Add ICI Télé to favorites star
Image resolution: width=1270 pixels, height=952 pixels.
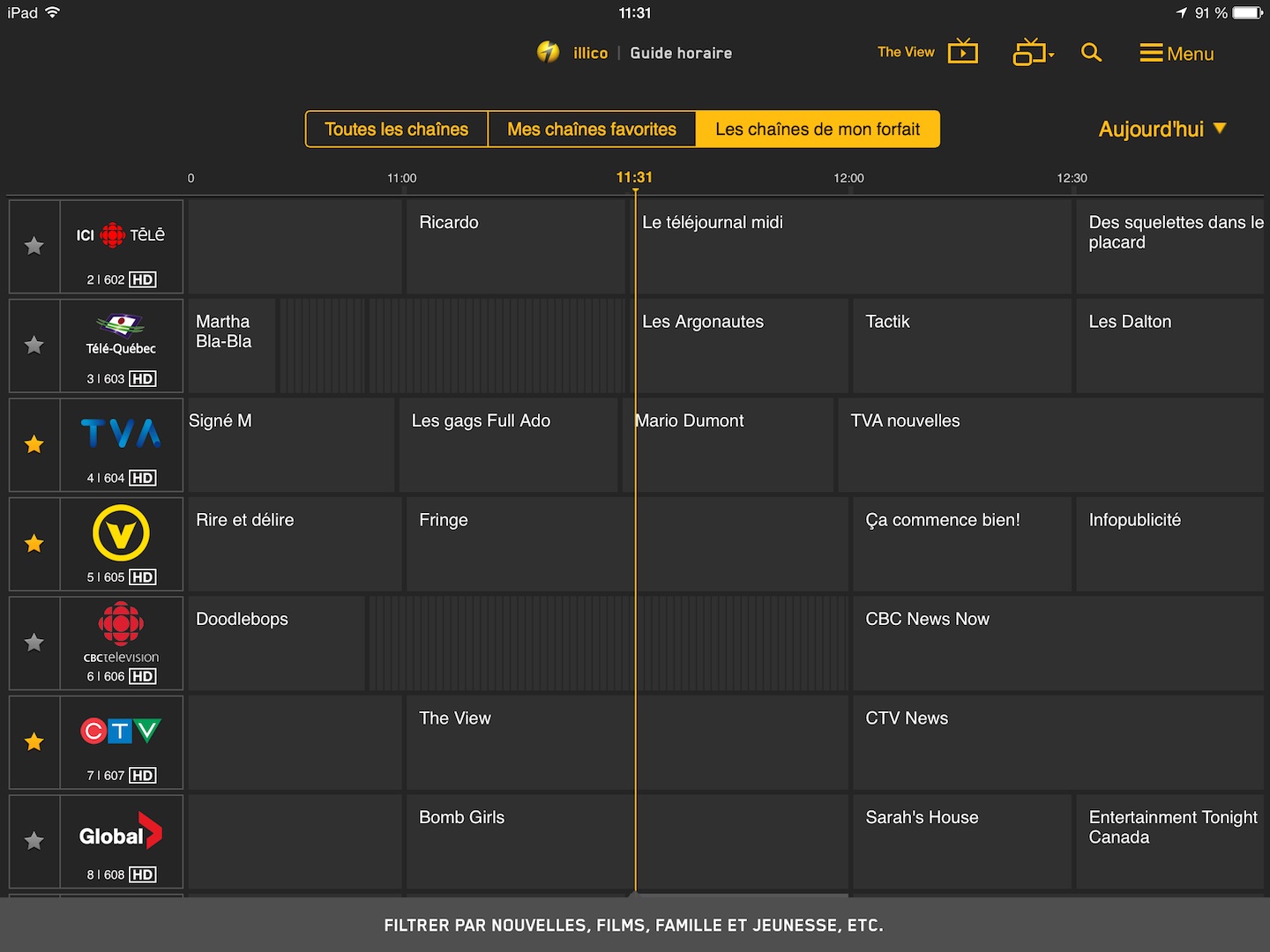coord(34,246)
